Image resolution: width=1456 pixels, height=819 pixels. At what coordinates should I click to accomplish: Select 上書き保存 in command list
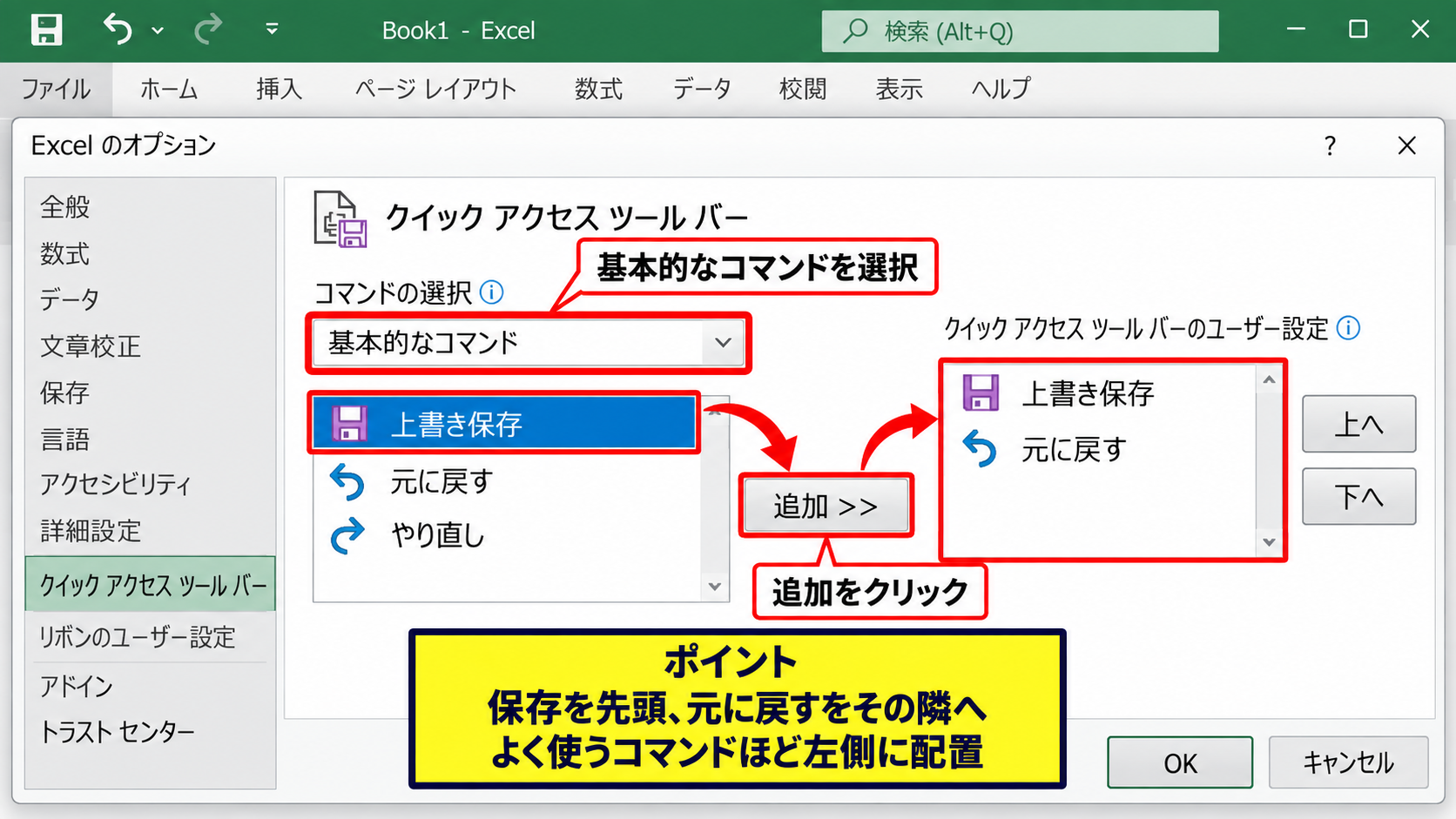(x=503, y=424)
